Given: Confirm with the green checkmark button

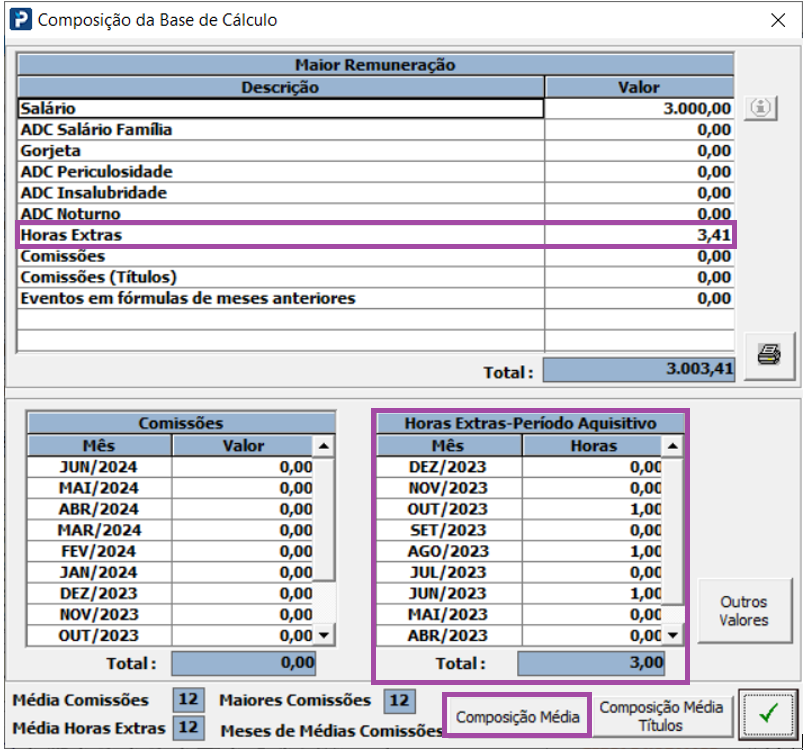Looking at the screenshot, I should click(768, 714).
